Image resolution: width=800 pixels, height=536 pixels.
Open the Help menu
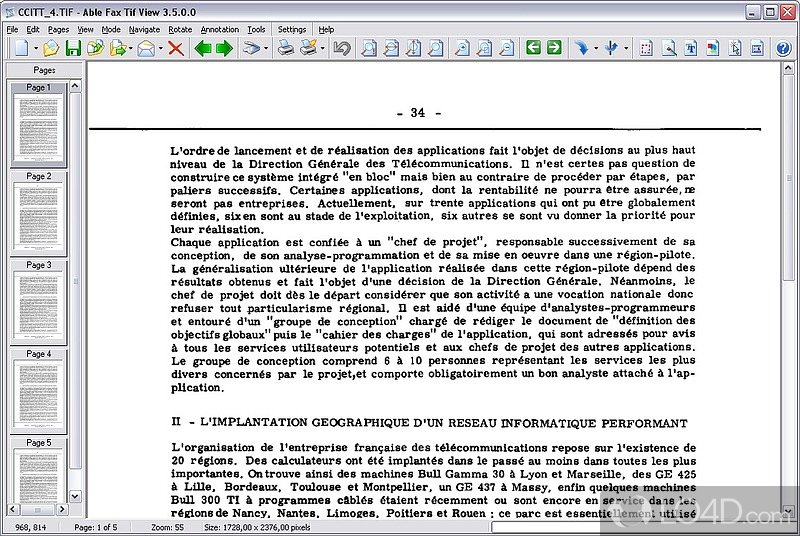(326, 30)
